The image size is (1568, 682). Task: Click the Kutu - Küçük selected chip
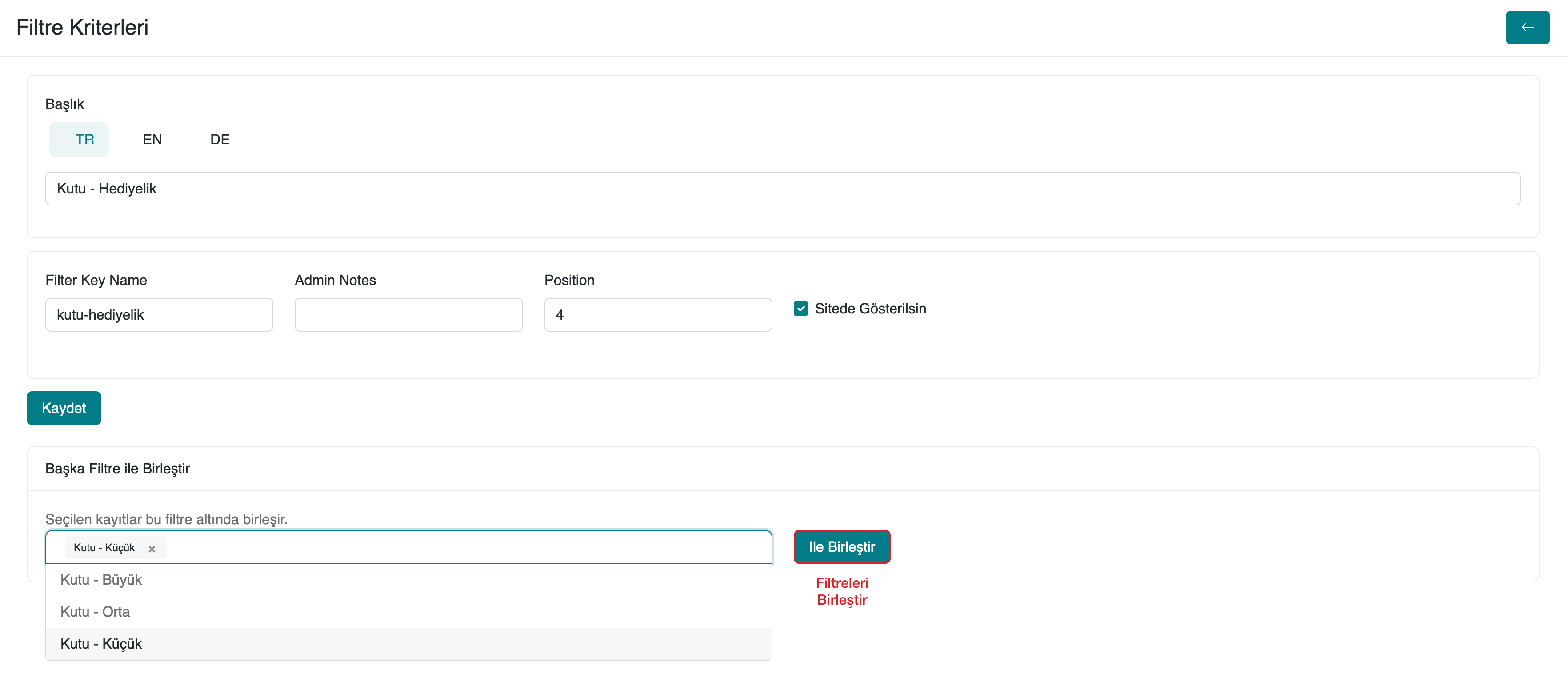pos(104,547)
